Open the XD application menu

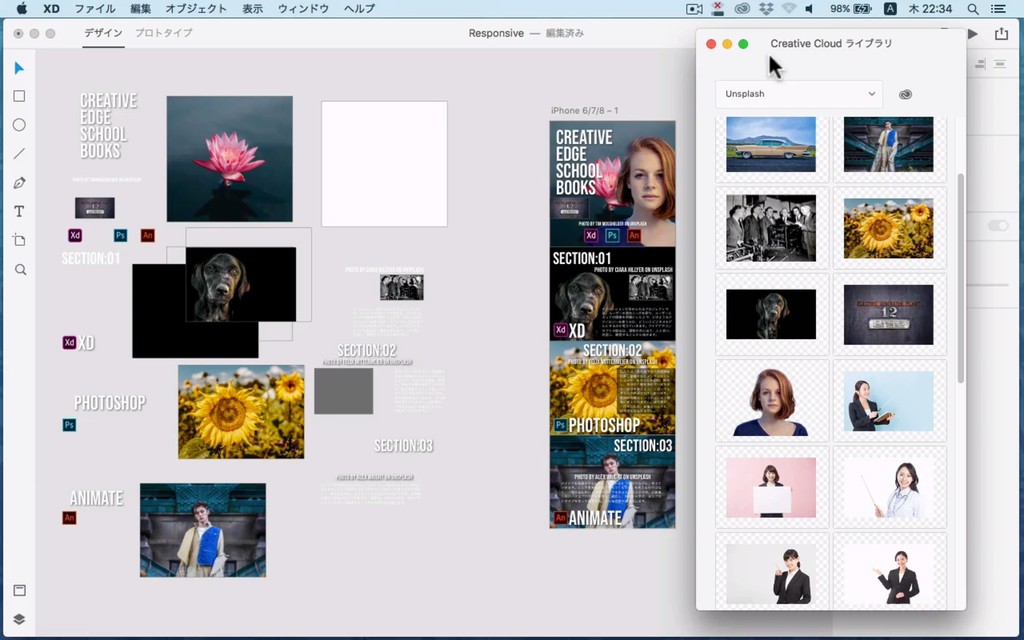coord(51,8)
